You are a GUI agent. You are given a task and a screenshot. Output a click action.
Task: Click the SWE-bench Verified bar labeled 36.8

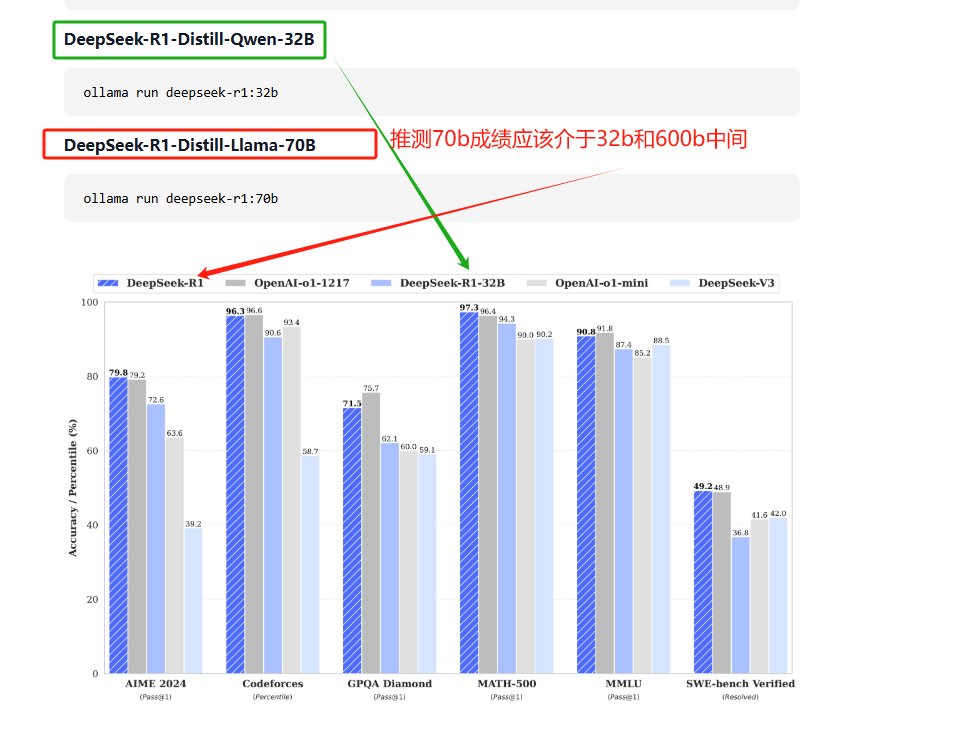point(740,605)
